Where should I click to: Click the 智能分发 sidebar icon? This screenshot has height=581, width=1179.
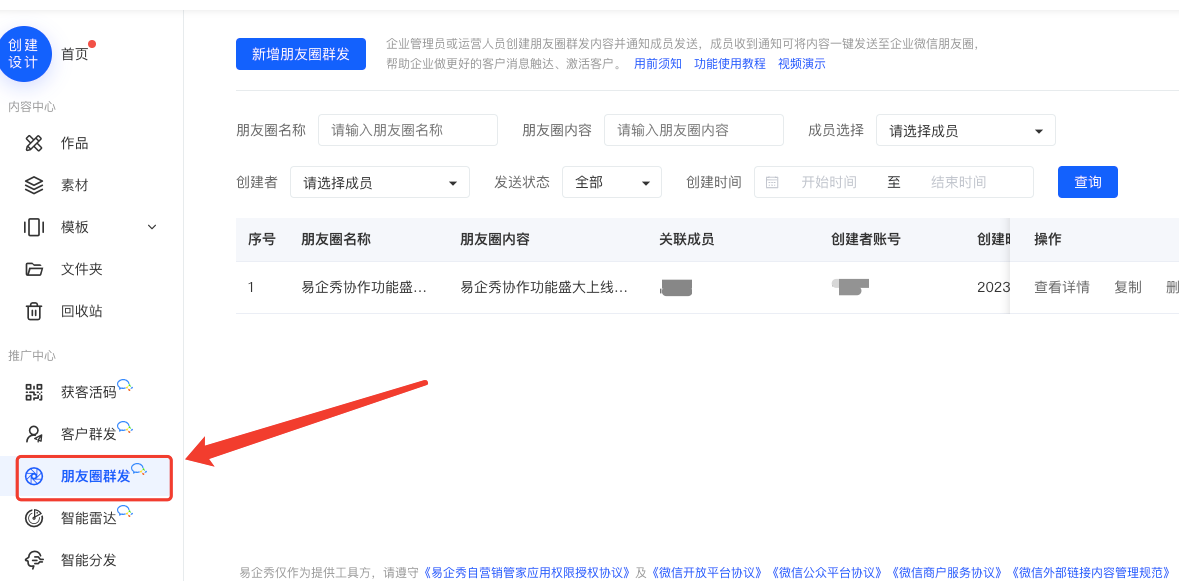coord(34,560)
